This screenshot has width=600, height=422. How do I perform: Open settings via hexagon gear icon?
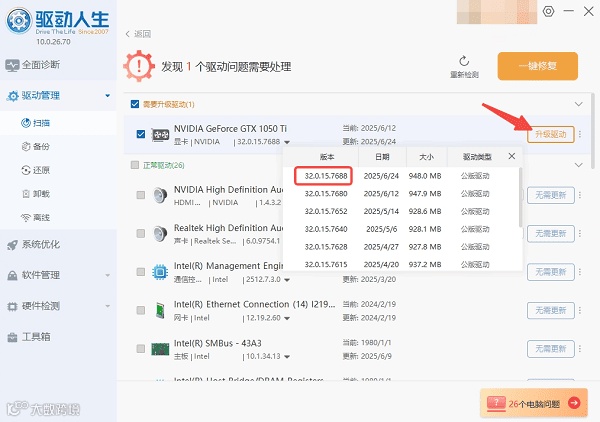tap(548, 11)
